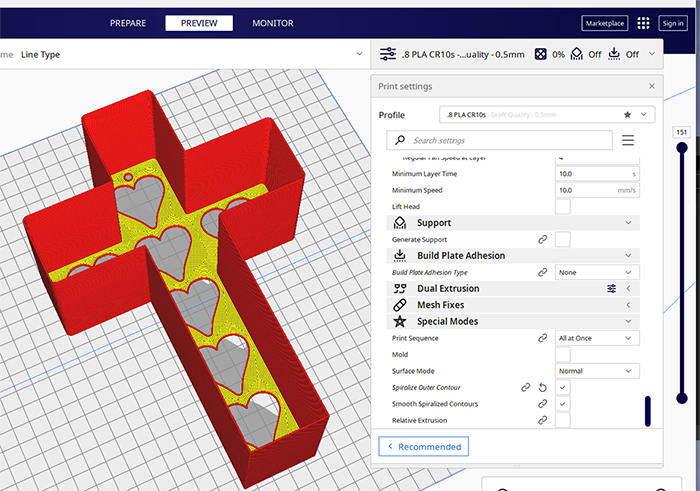This screenshot has height=491, width=700.
Task: Click the settings visibility hamburger menu icon
Action: click(628, 141)
